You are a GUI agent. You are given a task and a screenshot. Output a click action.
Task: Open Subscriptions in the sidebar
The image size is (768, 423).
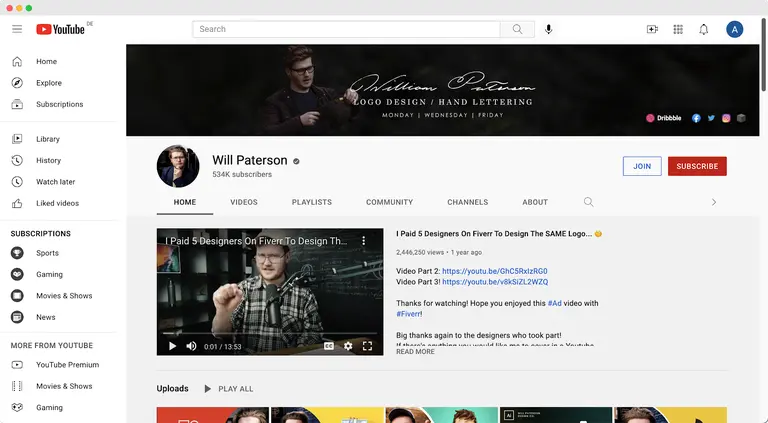point(59,104)
